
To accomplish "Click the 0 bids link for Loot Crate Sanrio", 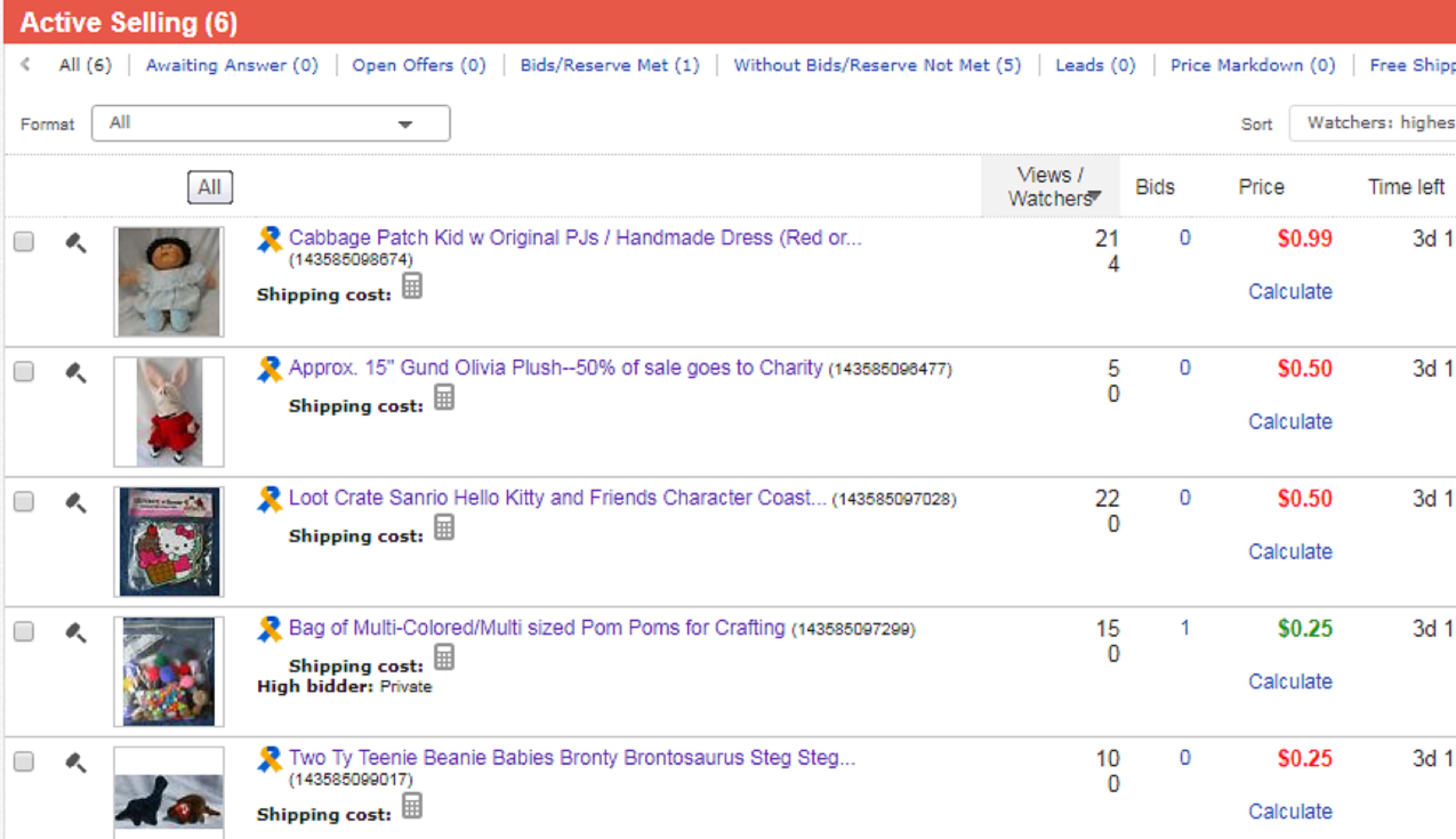I will click(1185, 498).
